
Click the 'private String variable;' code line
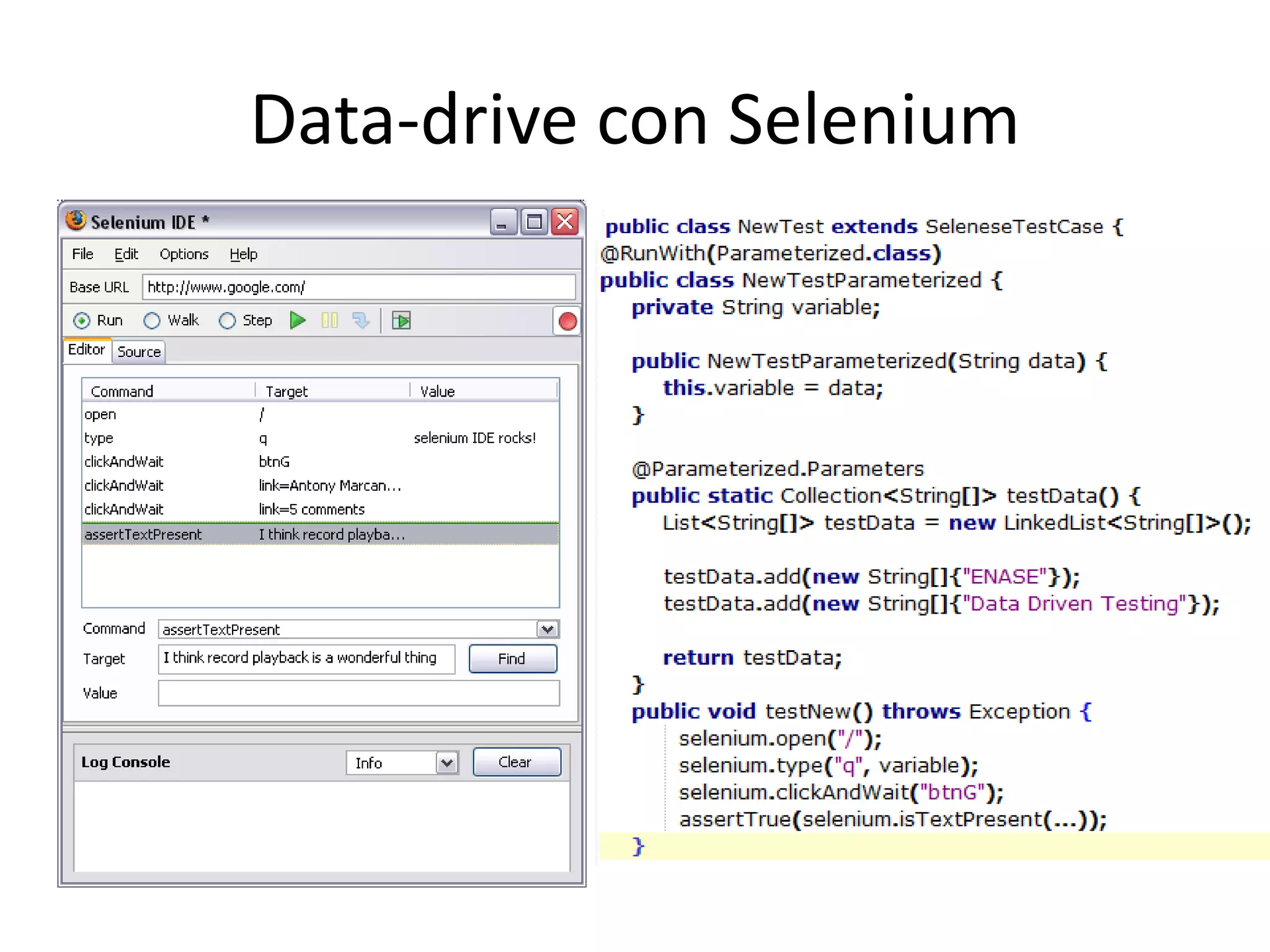click(x=756, y=307)
